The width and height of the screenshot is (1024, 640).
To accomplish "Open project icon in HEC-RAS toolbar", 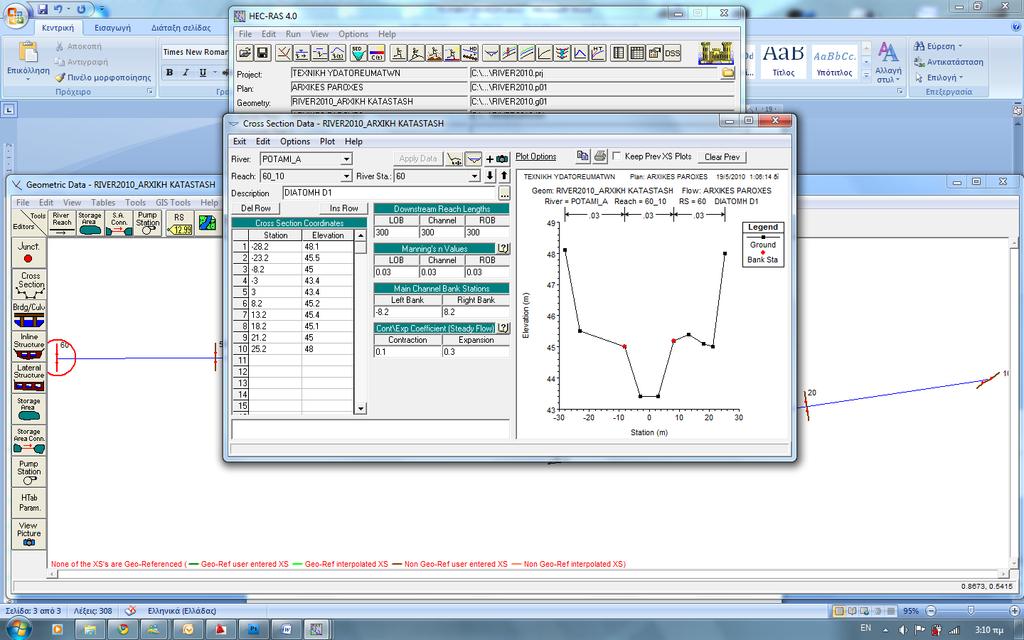I will (x=244, y=53).
